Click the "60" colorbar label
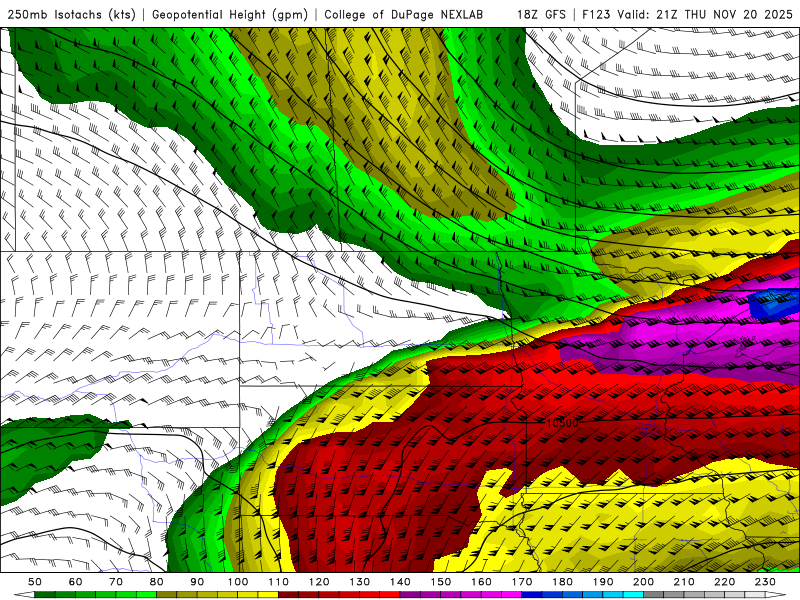 click(x=76, y=582)
